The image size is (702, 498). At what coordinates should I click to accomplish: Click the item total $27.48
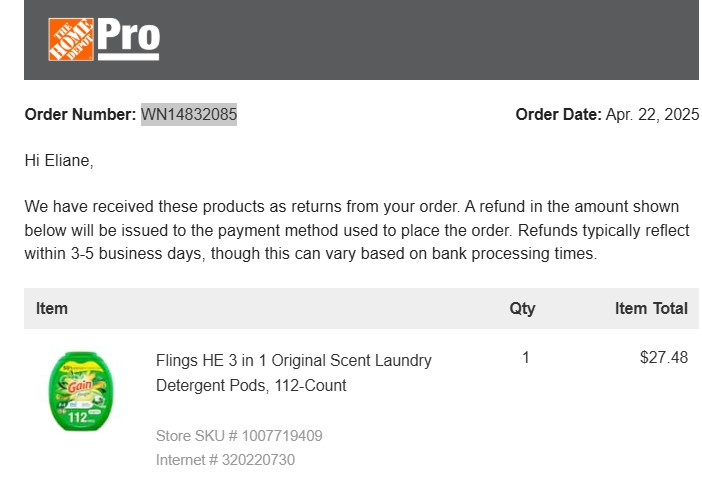pyautogui.click(x=663, y=357)
